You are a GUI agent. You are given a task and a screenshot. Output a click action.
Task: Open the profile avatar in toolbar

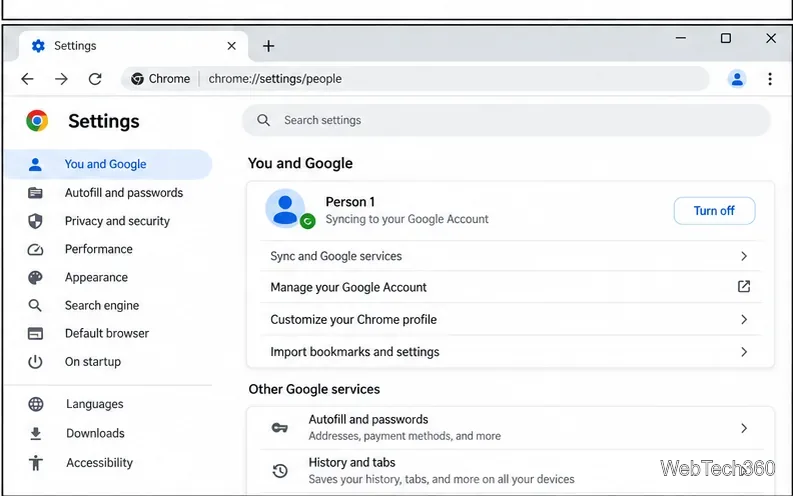click(x=737, y=79)
